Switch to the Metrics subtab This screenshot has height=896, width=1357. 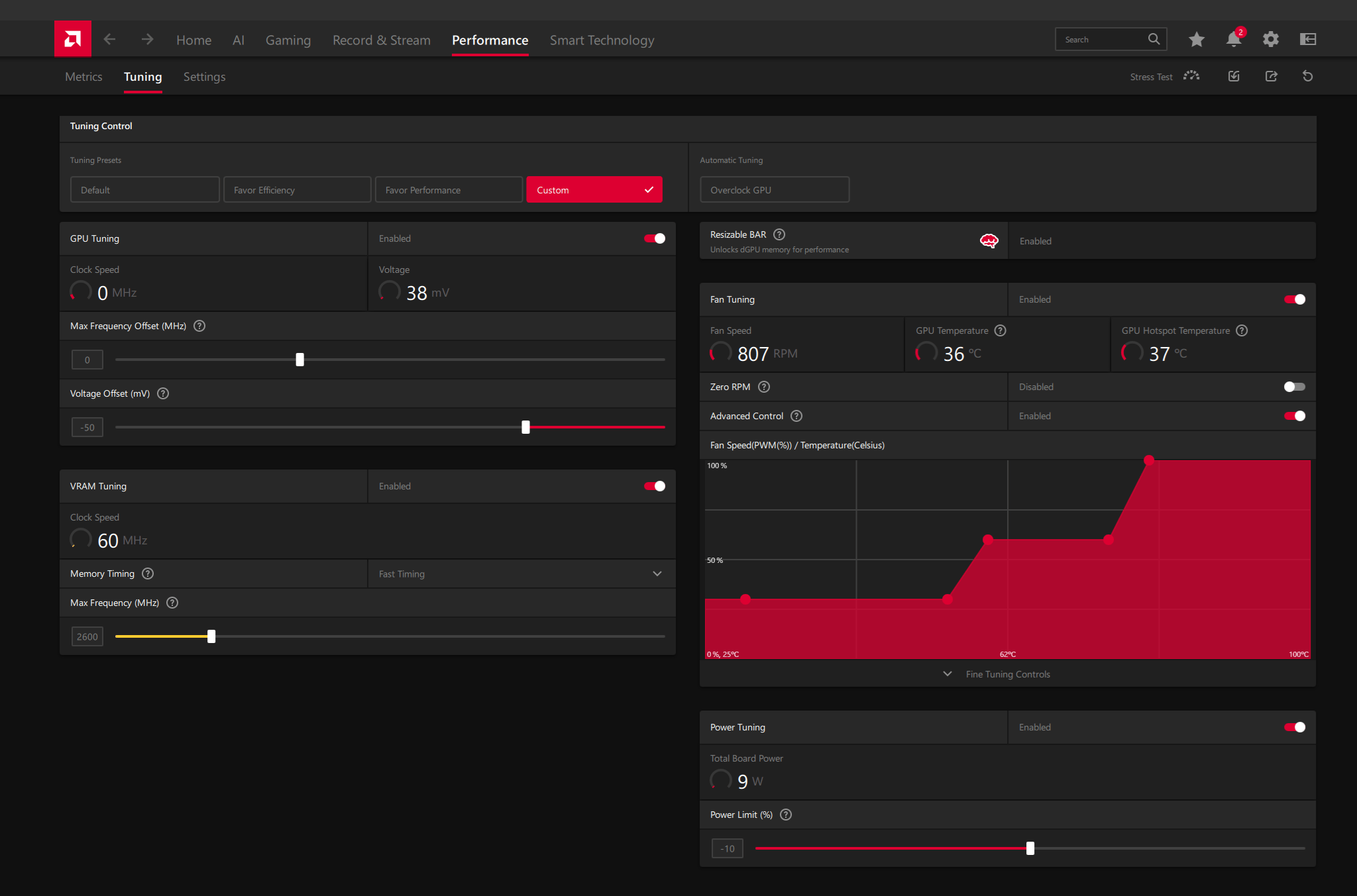tap(83, 77)
